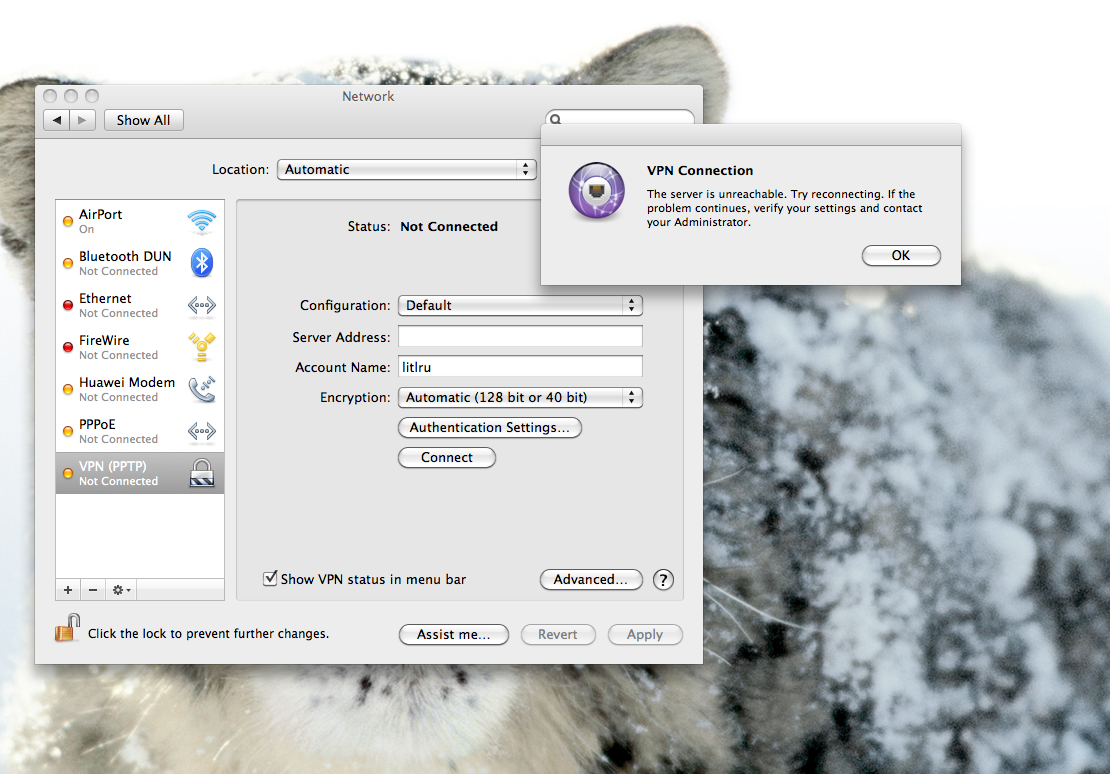Open Authentication Settings
The width and height of the screenshot is (1110, 774).
[x=490, y=428]
